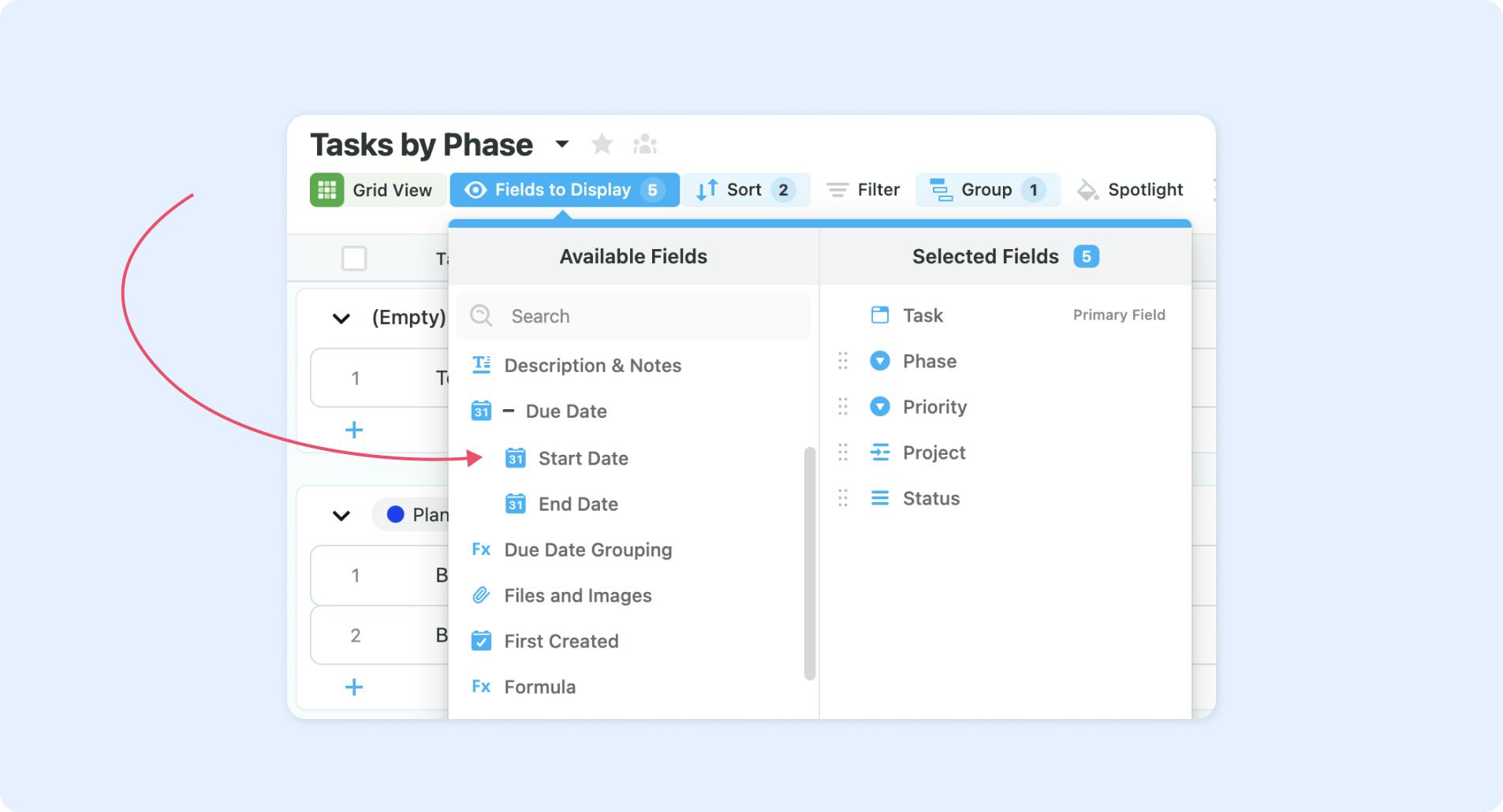Tick the select-all rows checkbox
The image size is (1503, 812).
pos(354,258)
